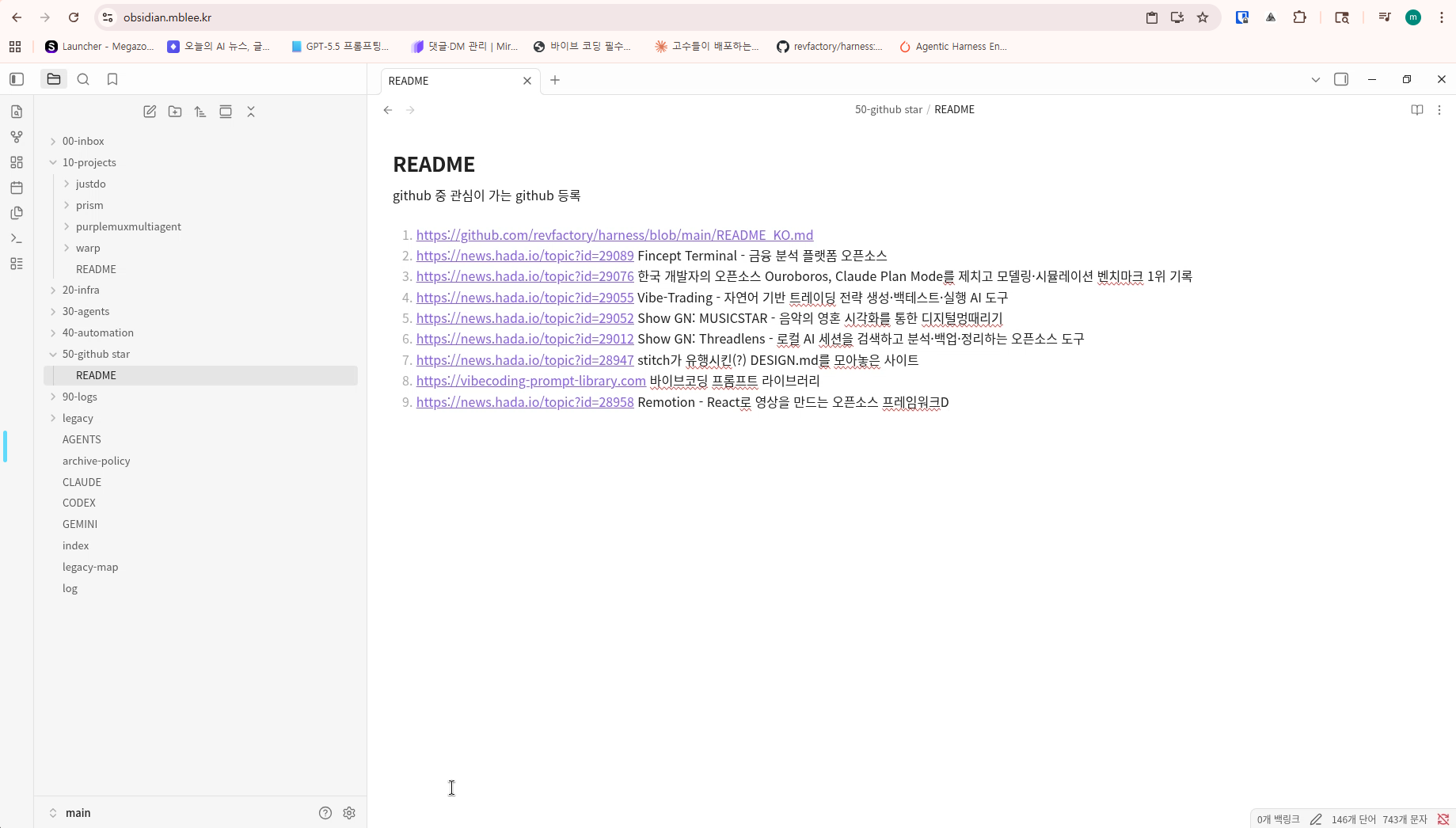Open the file explorer tab icon
Image resolution: width=1456 pixels, height=828 pixels.
click(54, 79)
